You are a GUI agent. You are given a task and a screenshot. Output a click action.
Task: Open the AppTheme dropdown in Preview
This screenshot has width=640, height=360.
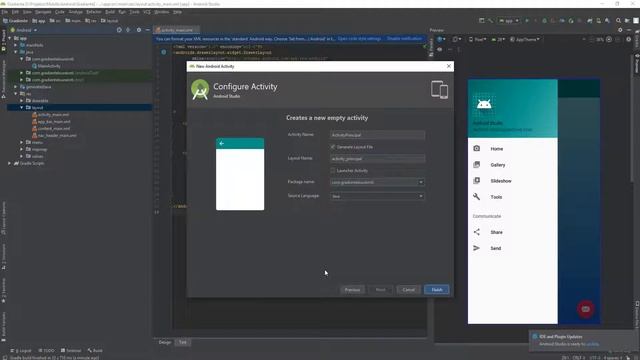point(525,40)
